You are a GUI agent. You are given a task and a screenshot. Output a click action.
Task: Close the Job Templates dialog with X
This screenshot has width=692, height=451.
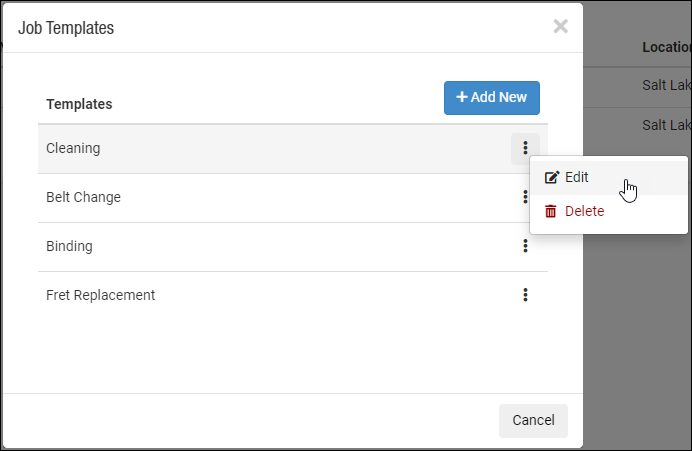tap(560, 26)
